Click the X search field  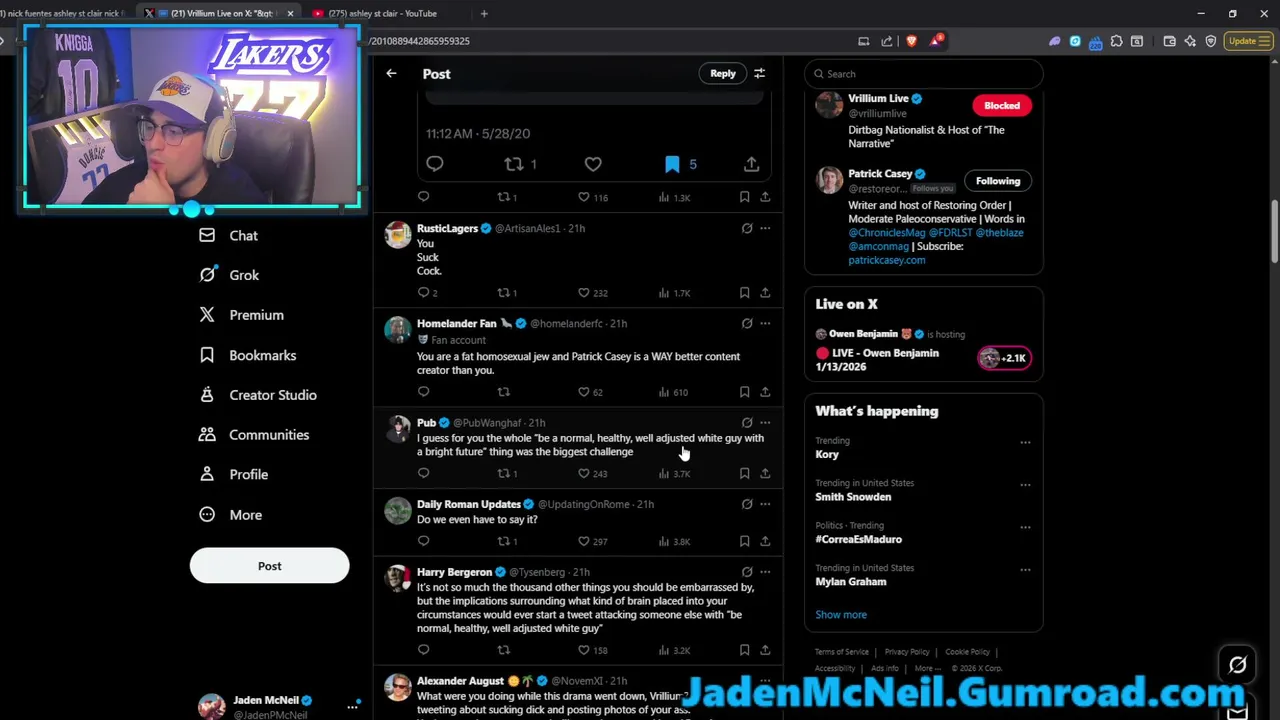coord(924,74)
